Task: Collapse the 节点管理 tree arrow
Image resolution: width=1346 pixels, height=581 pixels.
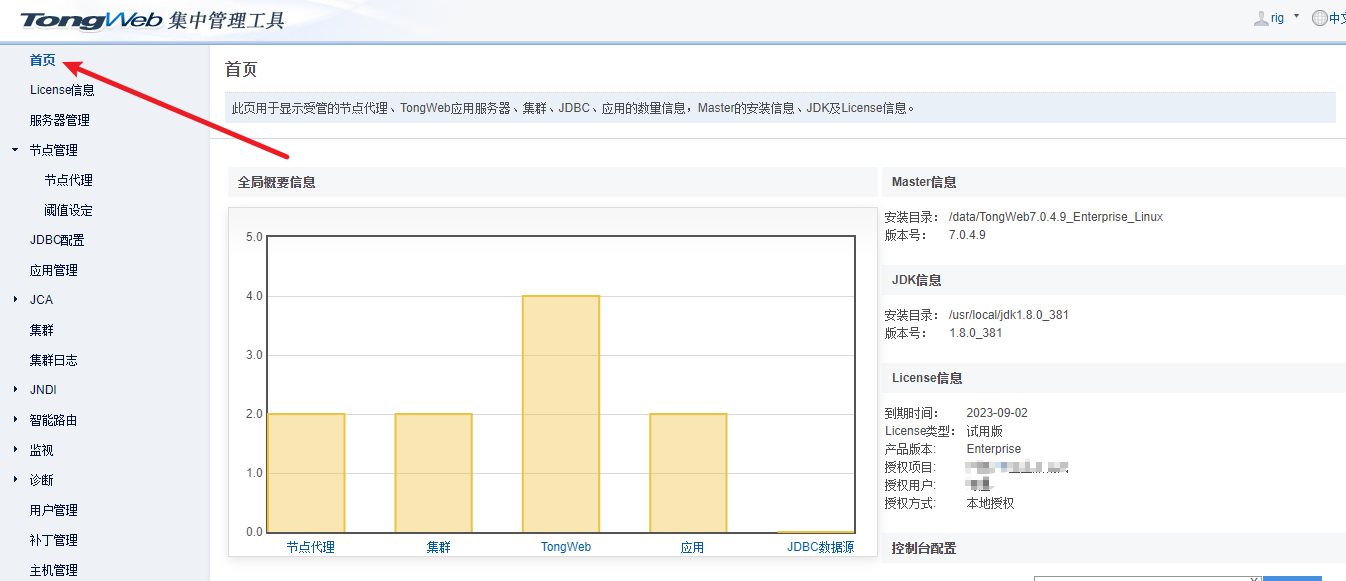Action: 15,150
